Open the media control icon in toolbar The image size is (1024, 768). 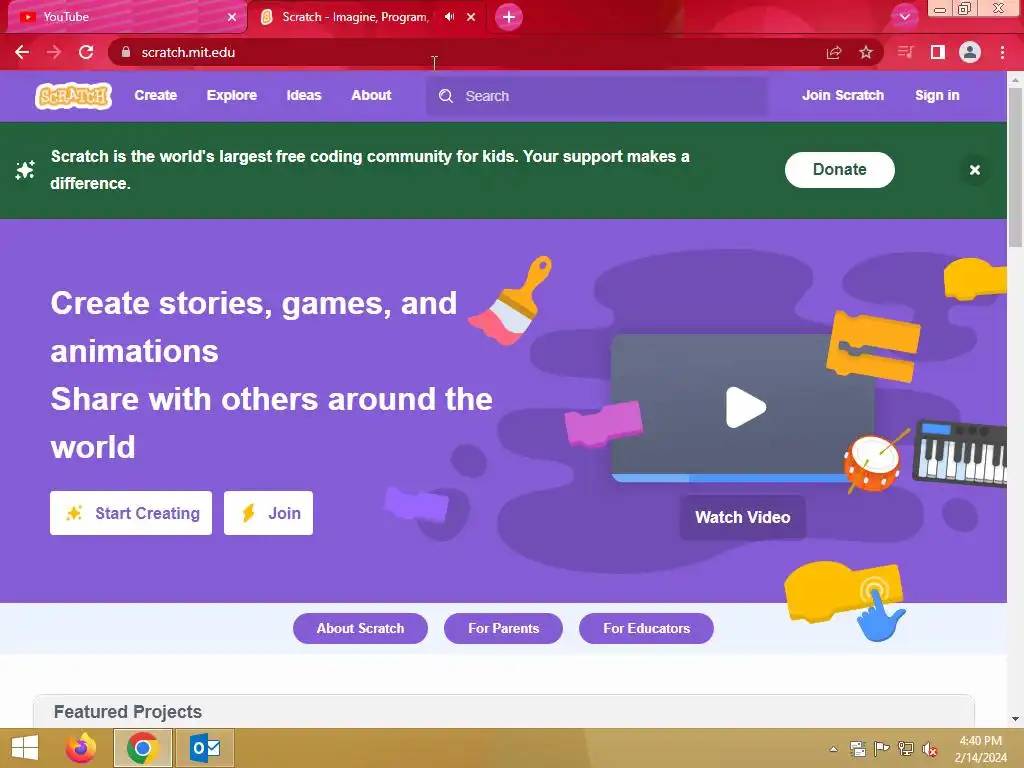pyautogui.click(x=905, y=52)
